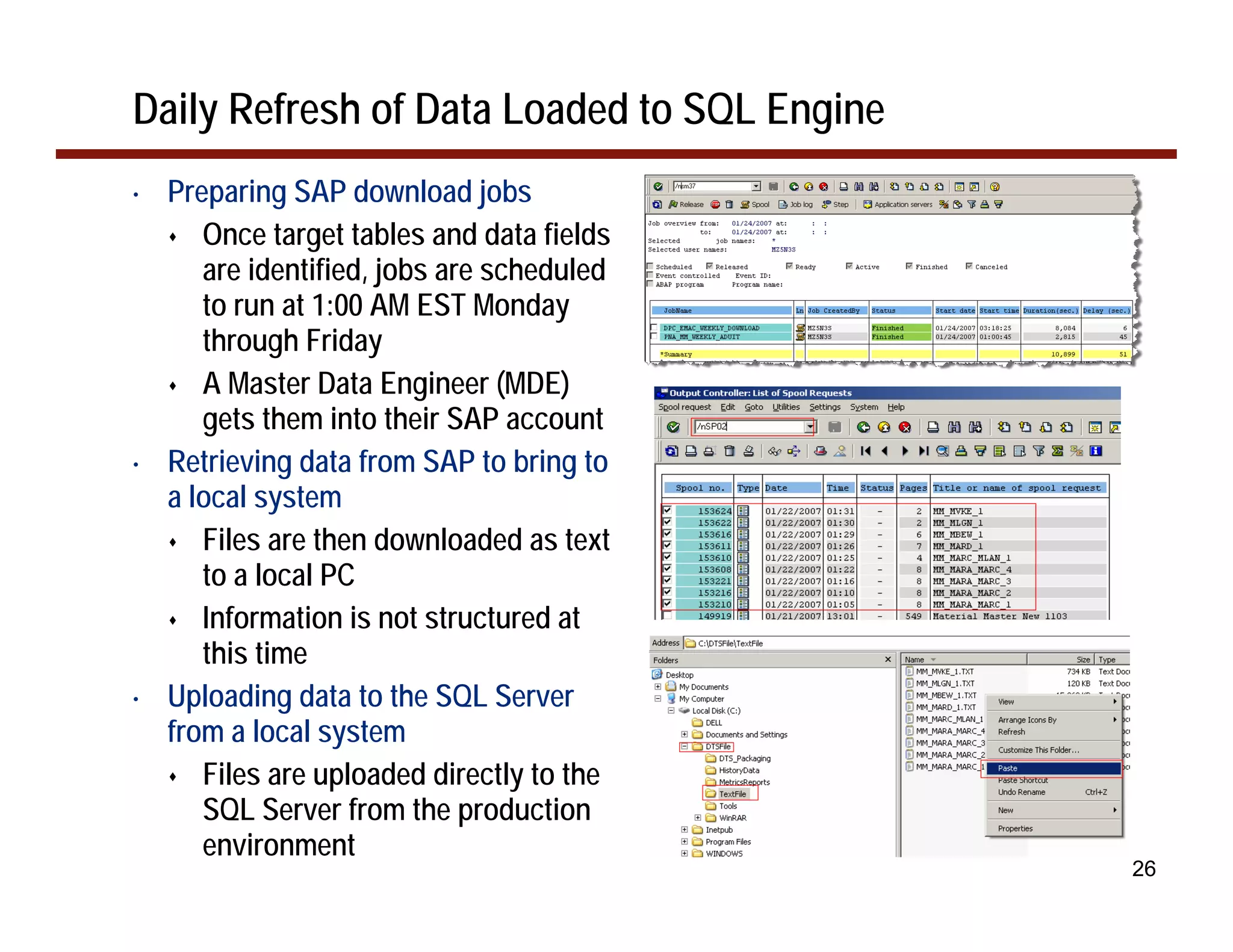Image resolution: width=1233 pixels, height=952 pixels.
Task: Open the Utilities menu
Action: point(786,407)
